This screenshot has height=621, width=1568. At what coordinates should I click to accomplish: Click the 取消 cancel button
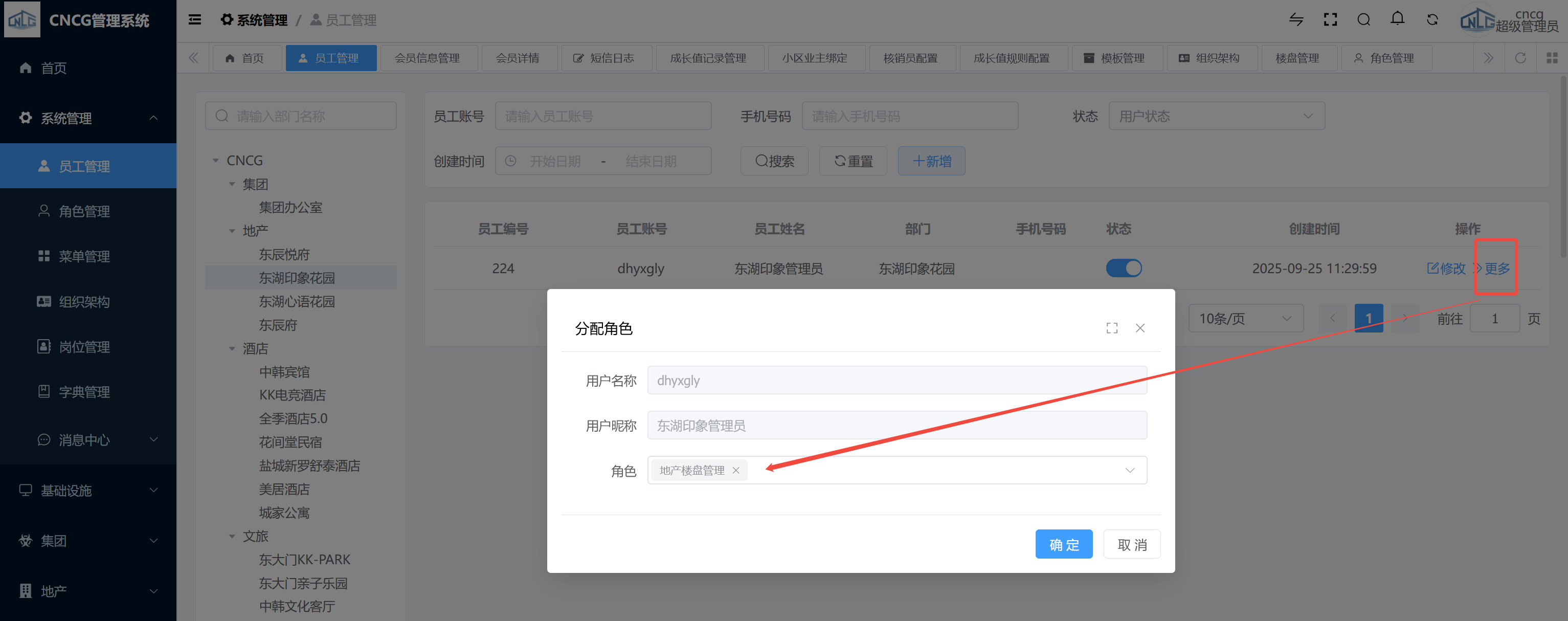[x=1132, y=544]
